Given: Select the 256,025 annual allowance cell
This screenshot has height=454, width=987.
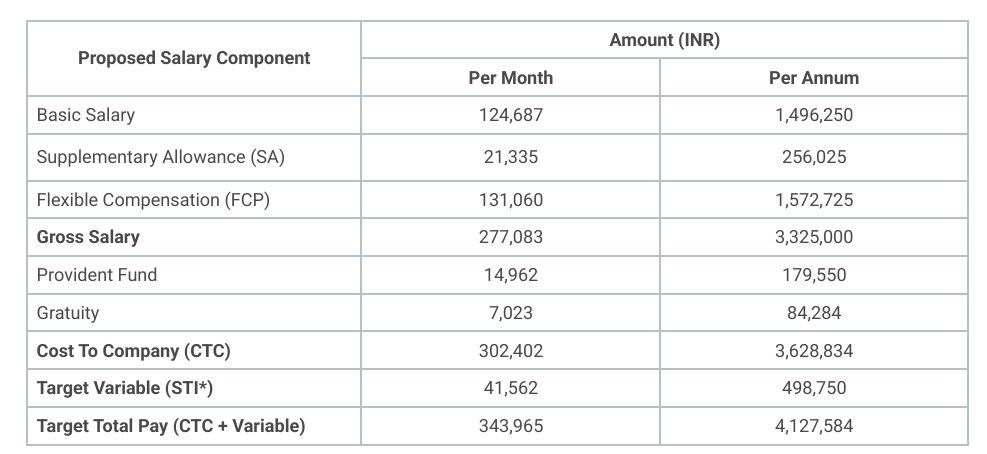Looking at the screenshot, I should pos(814,157).
